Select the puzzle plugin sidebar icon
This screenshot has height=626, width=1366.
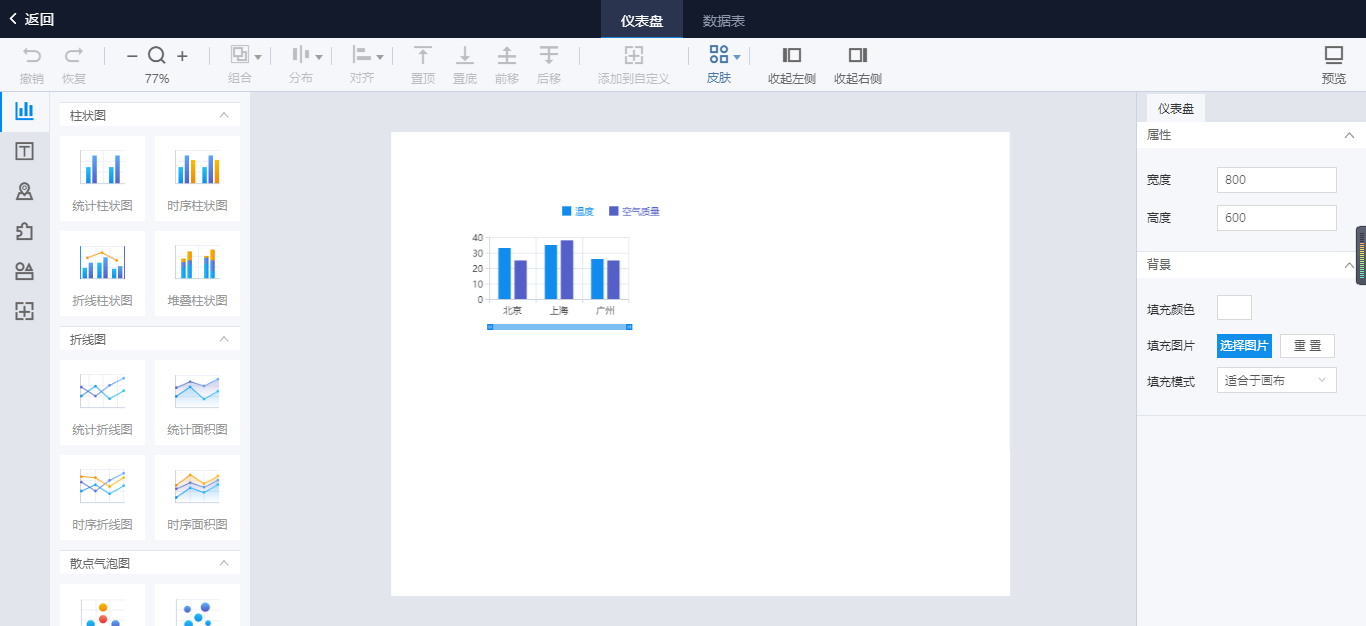(24, 231)
